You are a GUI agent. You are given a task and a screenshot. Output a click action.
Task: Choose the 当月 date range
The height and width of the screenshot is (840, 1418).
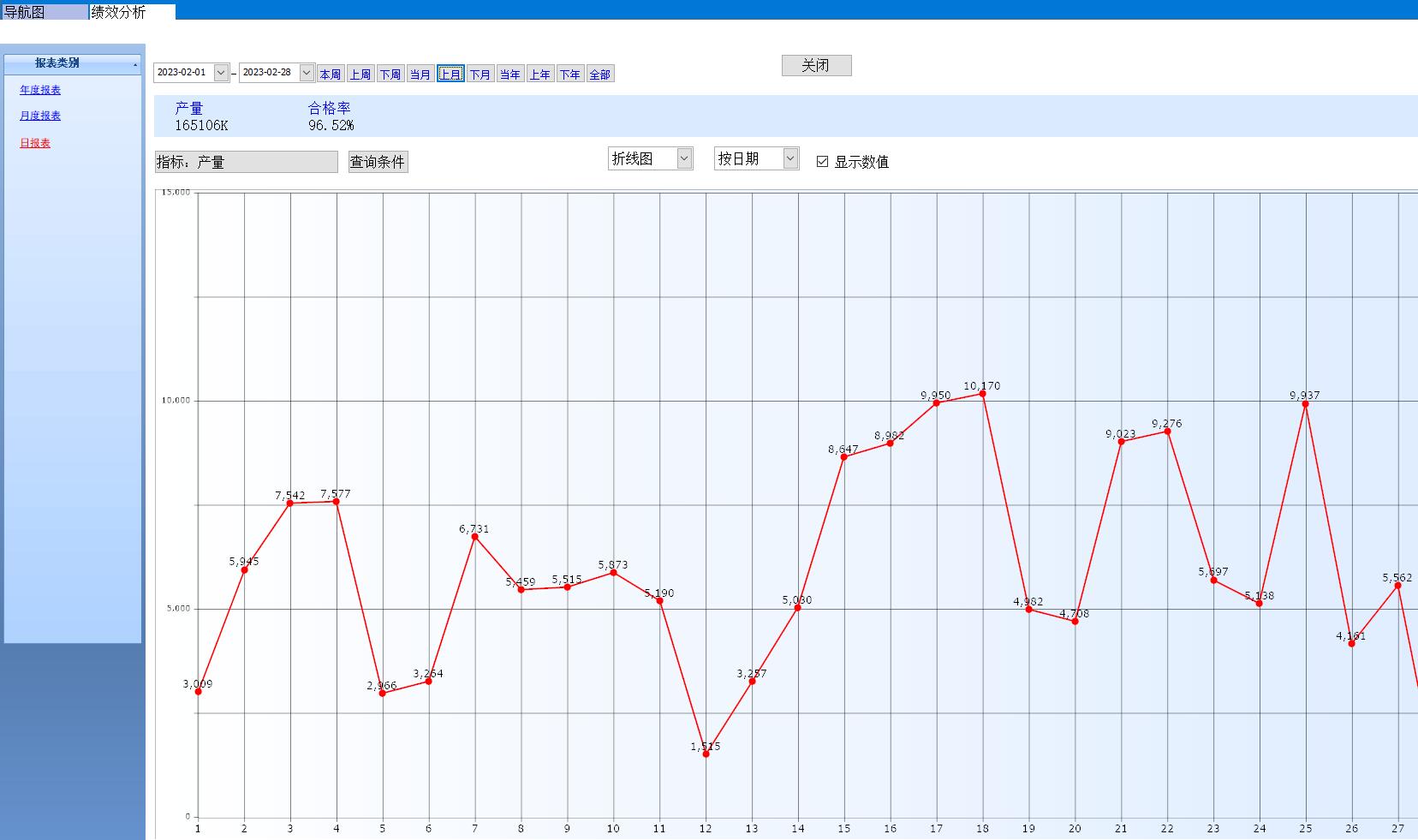click(420, 74)
